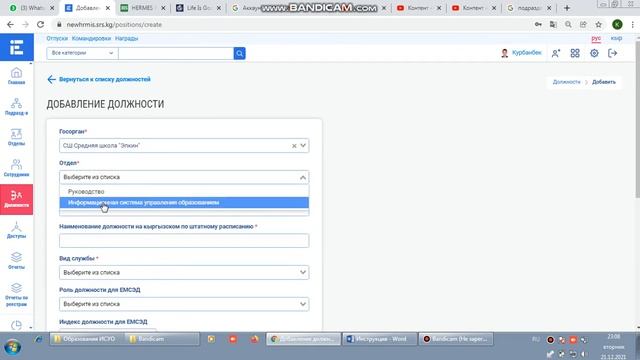The width and height of the screenshot is (640, 360).
Task: Open the Вид службы dropdown
Action: point(184,272)
